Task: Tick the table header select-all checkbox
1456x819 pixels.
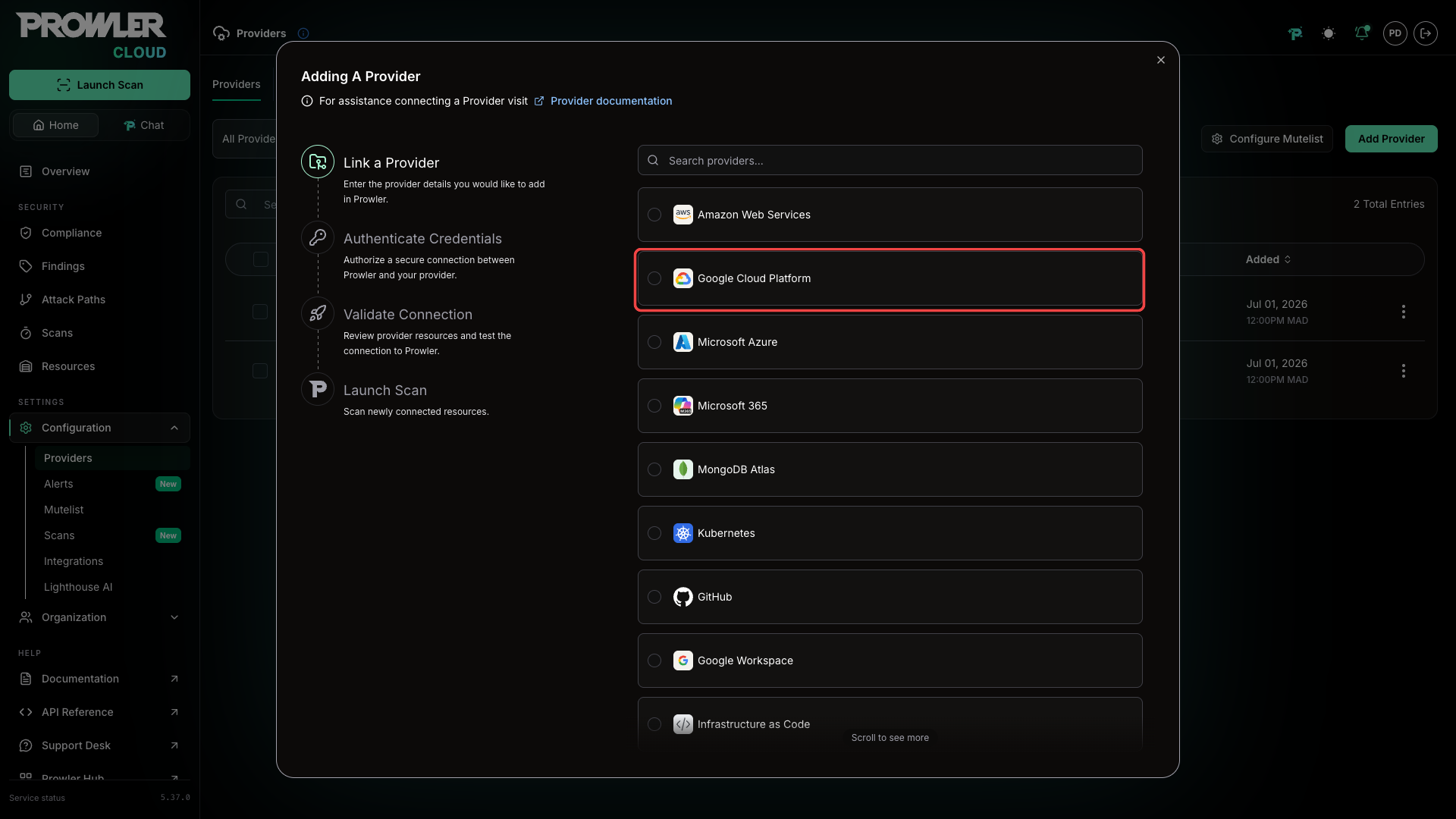Action: pyautogui.click(x=261, y=259)
